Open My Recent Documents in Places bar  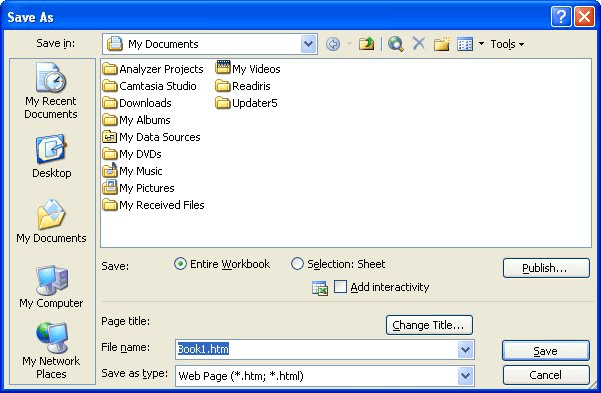51,91
